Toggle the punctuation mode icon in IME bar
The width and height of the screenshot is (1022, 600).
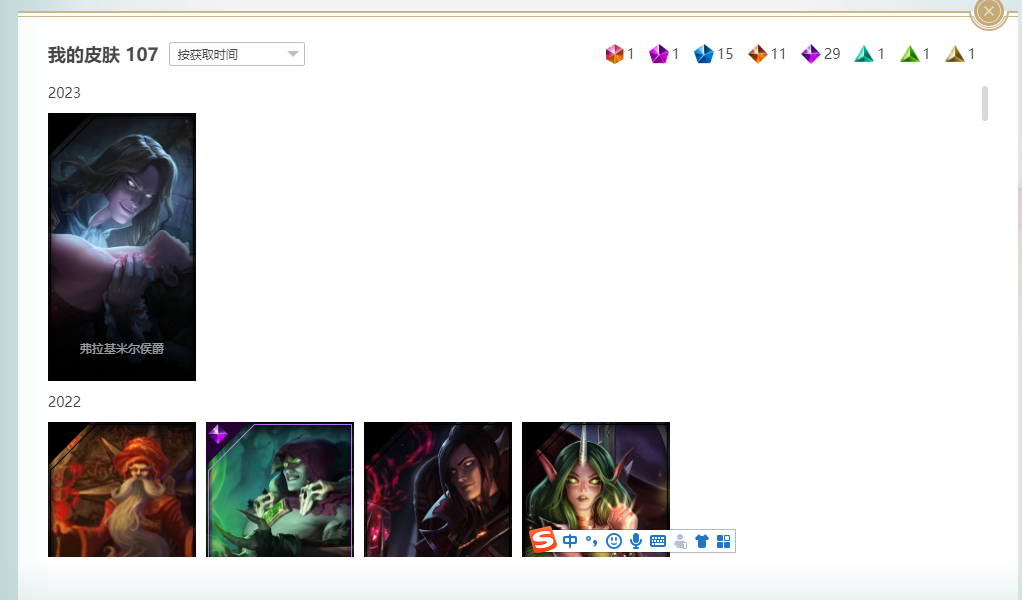pyautogui.click(x=592, y=541)
